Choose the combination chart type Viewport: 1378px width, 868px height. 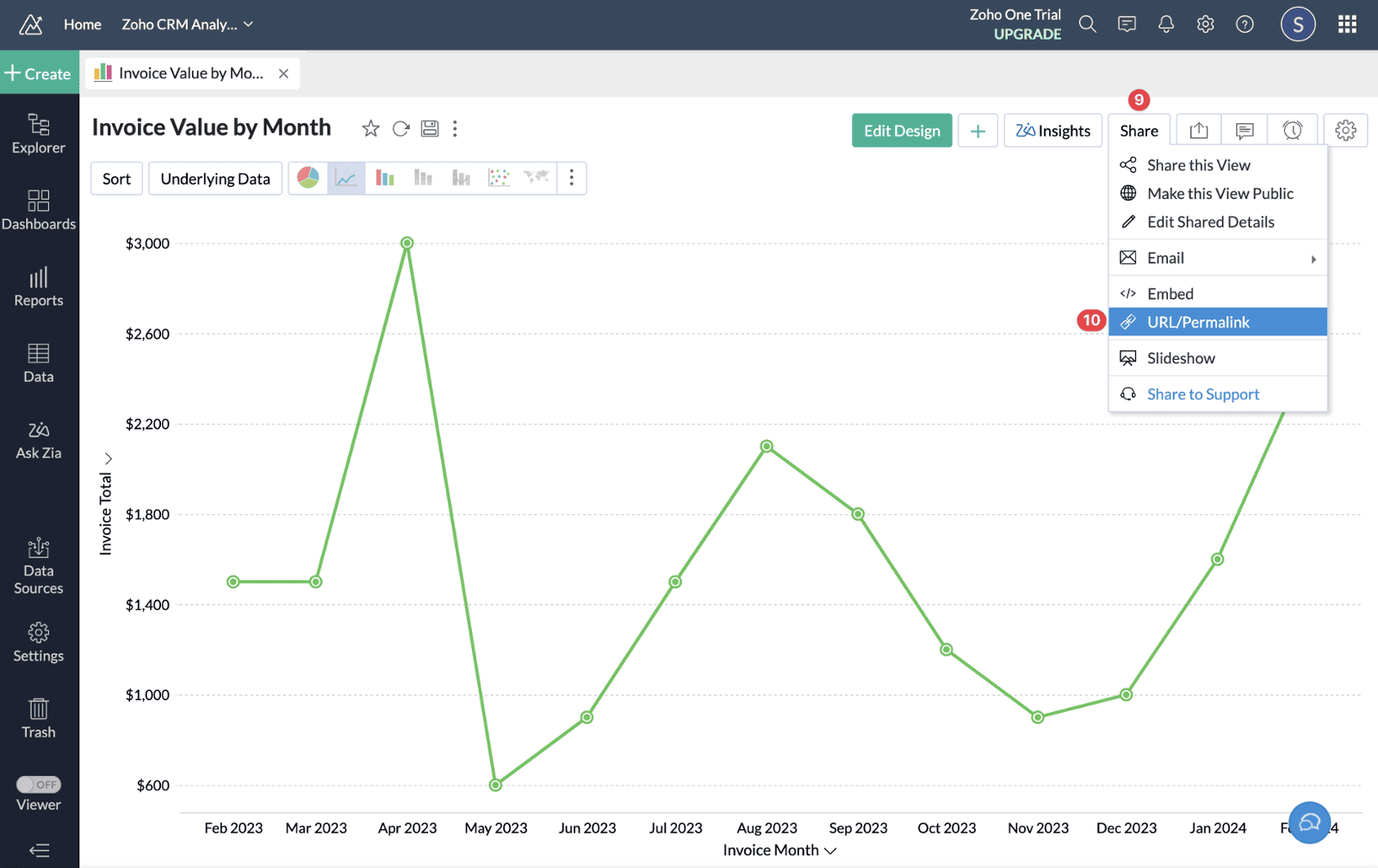[x=461, y=178]
